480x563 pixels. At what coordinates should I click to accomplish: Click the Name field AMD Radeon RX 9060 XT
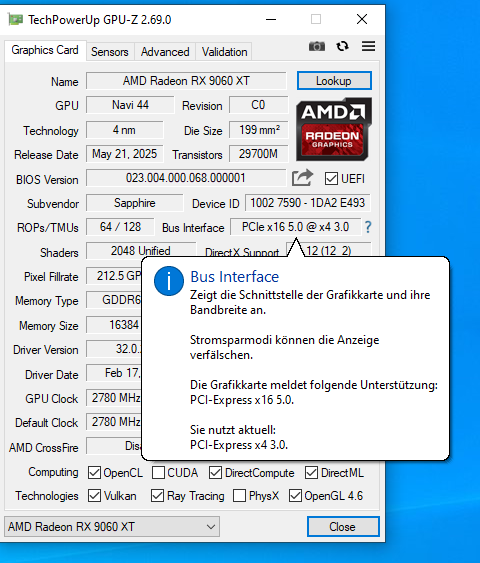click(186, 81)
